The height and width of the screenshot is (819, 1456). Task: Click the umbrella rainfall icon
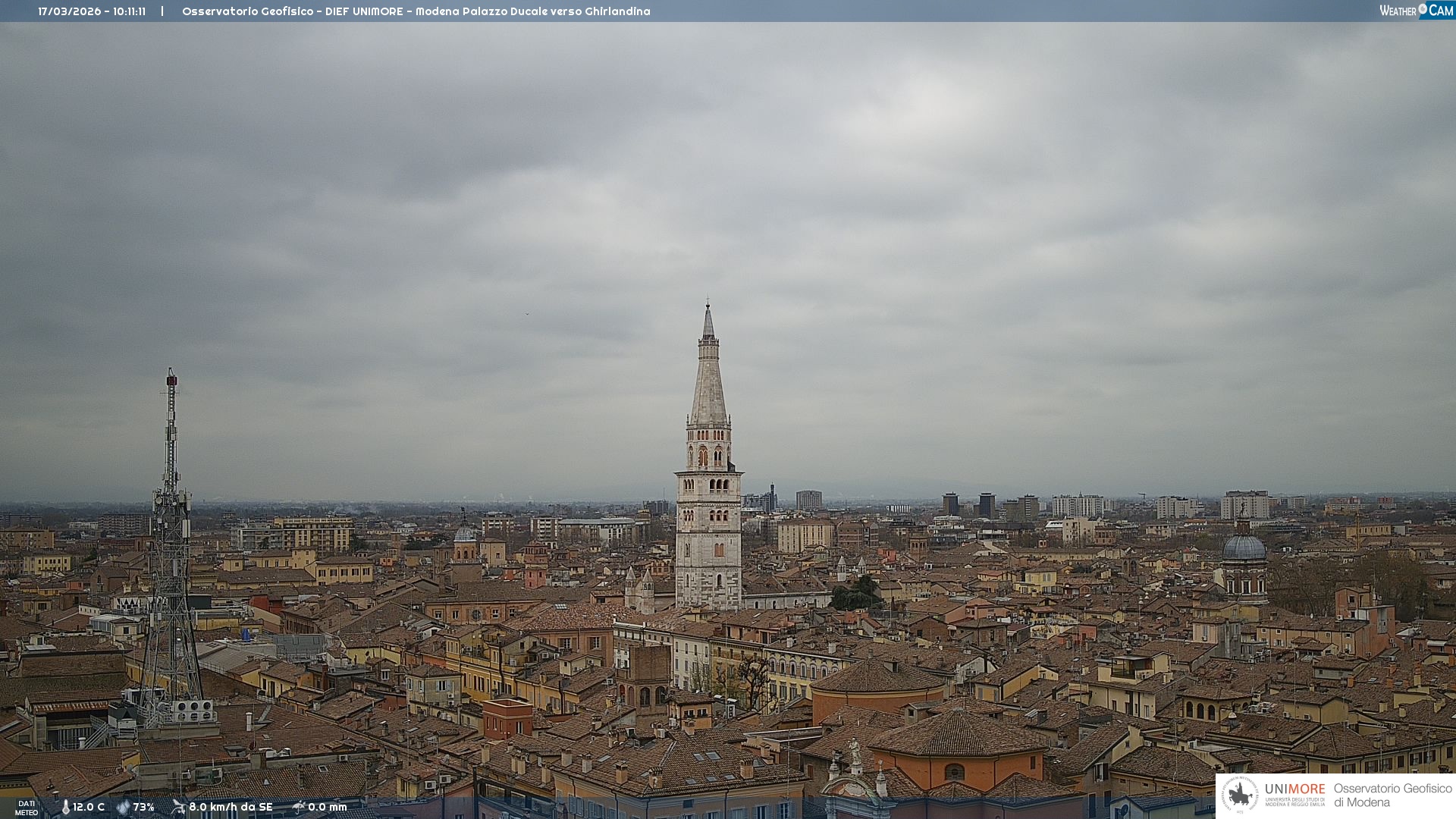tap(299, 807)
